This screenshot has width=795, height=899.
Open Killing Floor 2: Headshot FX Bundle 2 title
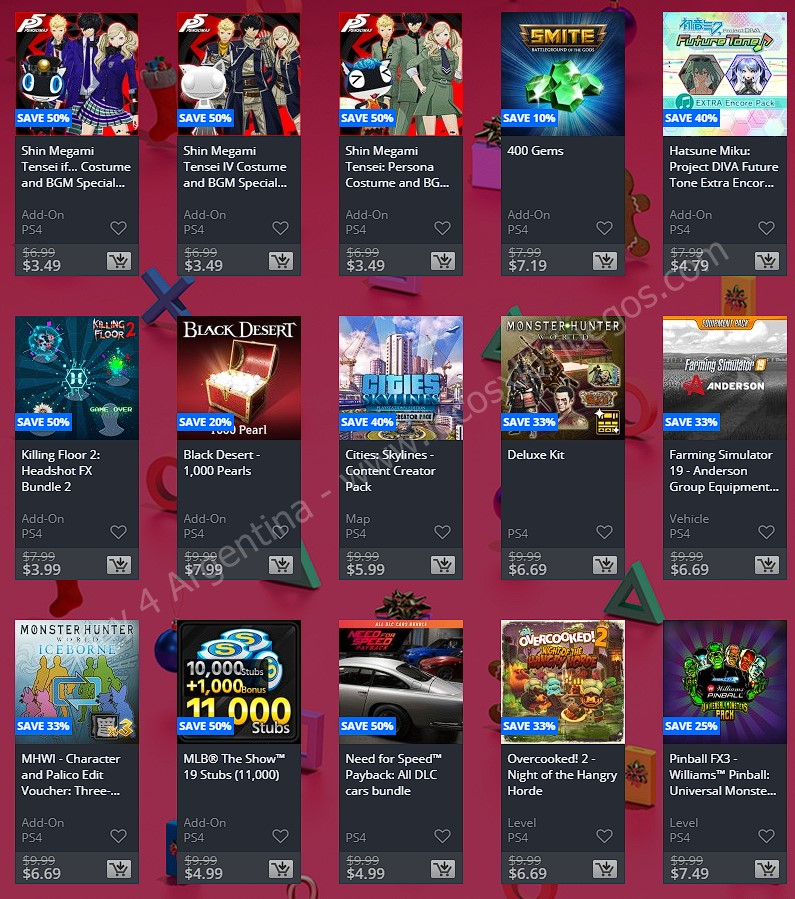pyautogui.click(x=61, y=471)
